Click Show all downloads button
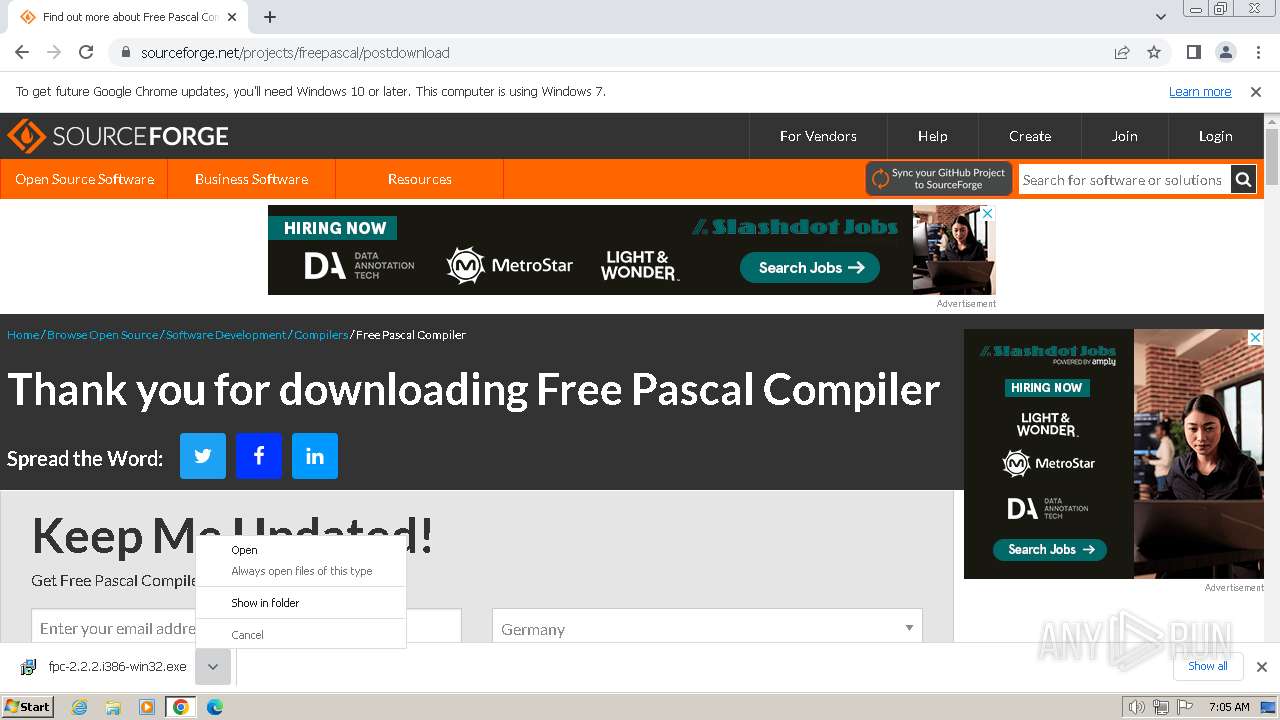The image size is (1280, 720). coord(1208,666)
